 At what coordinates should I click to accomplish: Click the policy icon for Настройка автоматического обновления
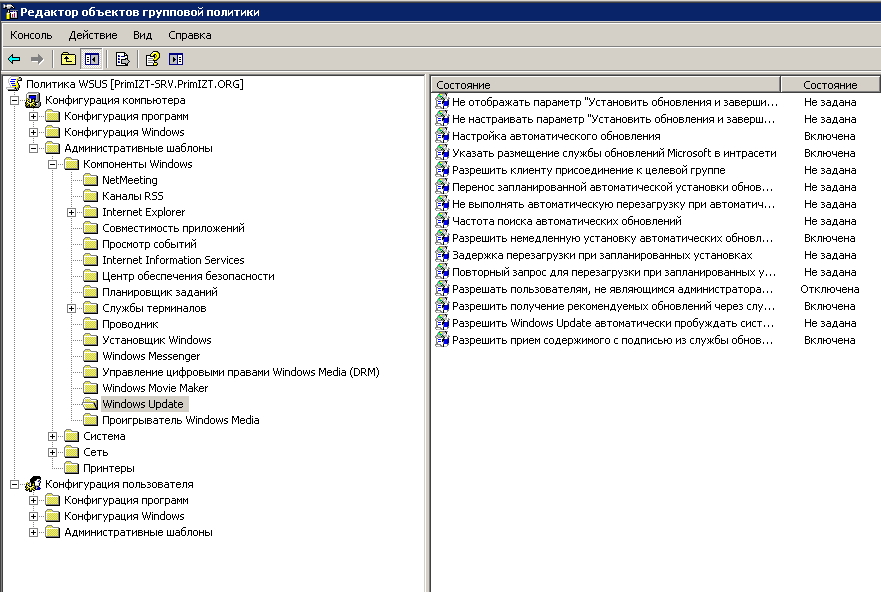442,136
